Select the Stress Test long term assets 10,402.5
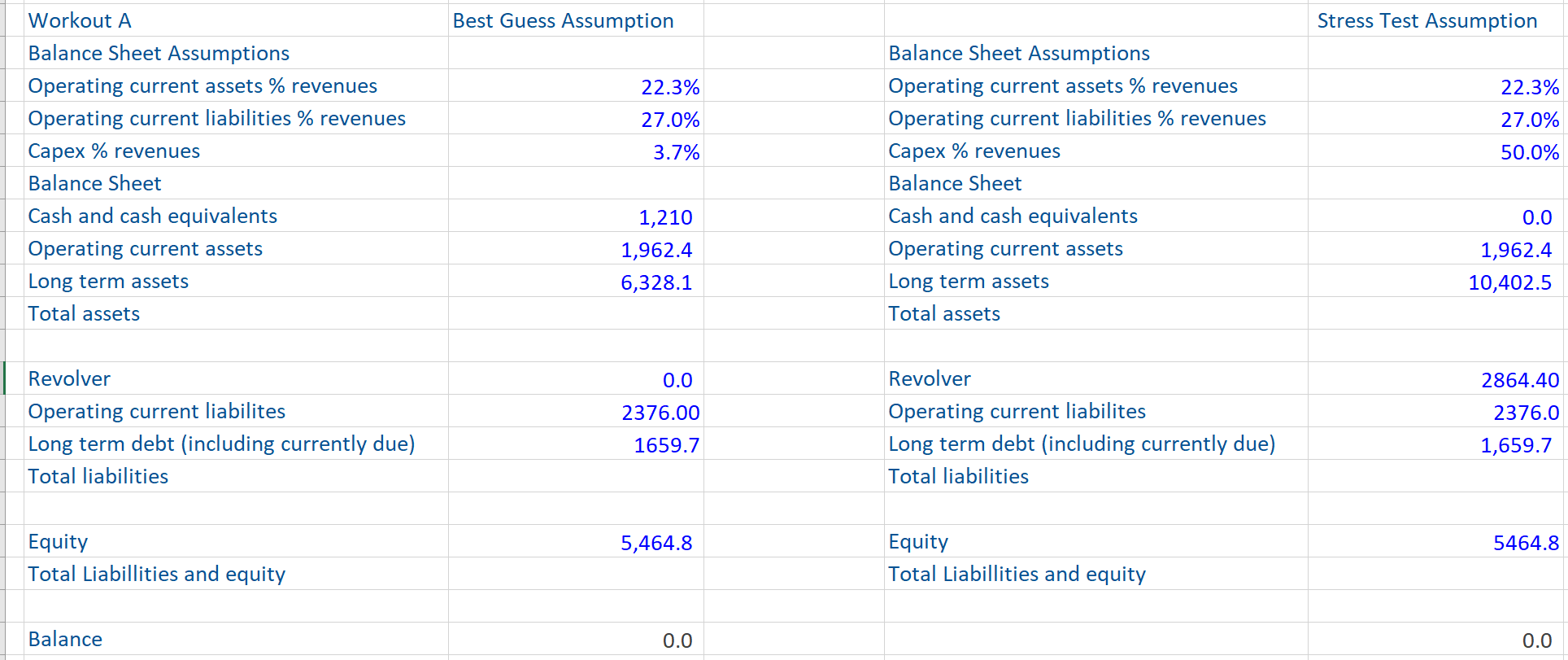This screenshot has width=1568, height=660. click(x=1509, y=282)
